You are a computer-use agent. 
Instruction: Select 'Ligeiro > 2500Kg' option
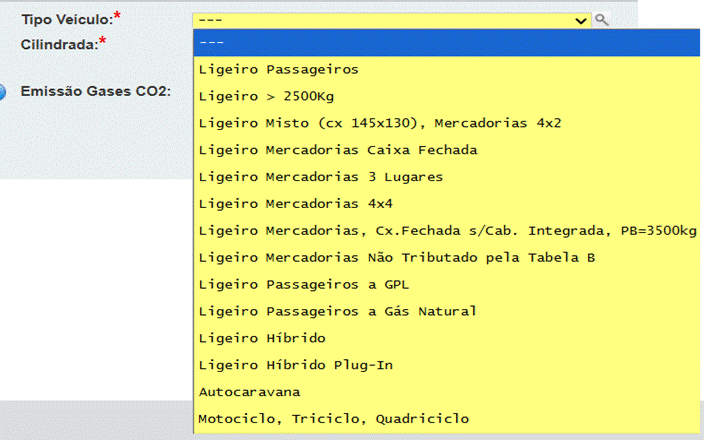pyautogui.click(x=268, y=96)
